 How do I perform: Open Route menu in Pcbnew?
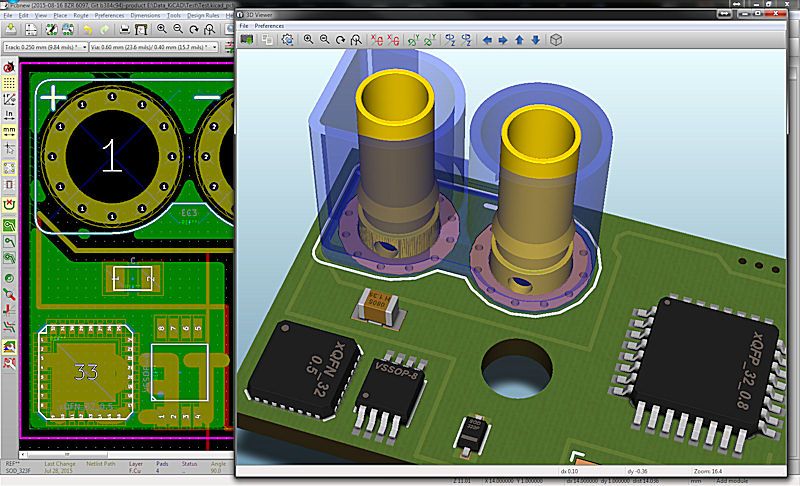click(81, 16)
